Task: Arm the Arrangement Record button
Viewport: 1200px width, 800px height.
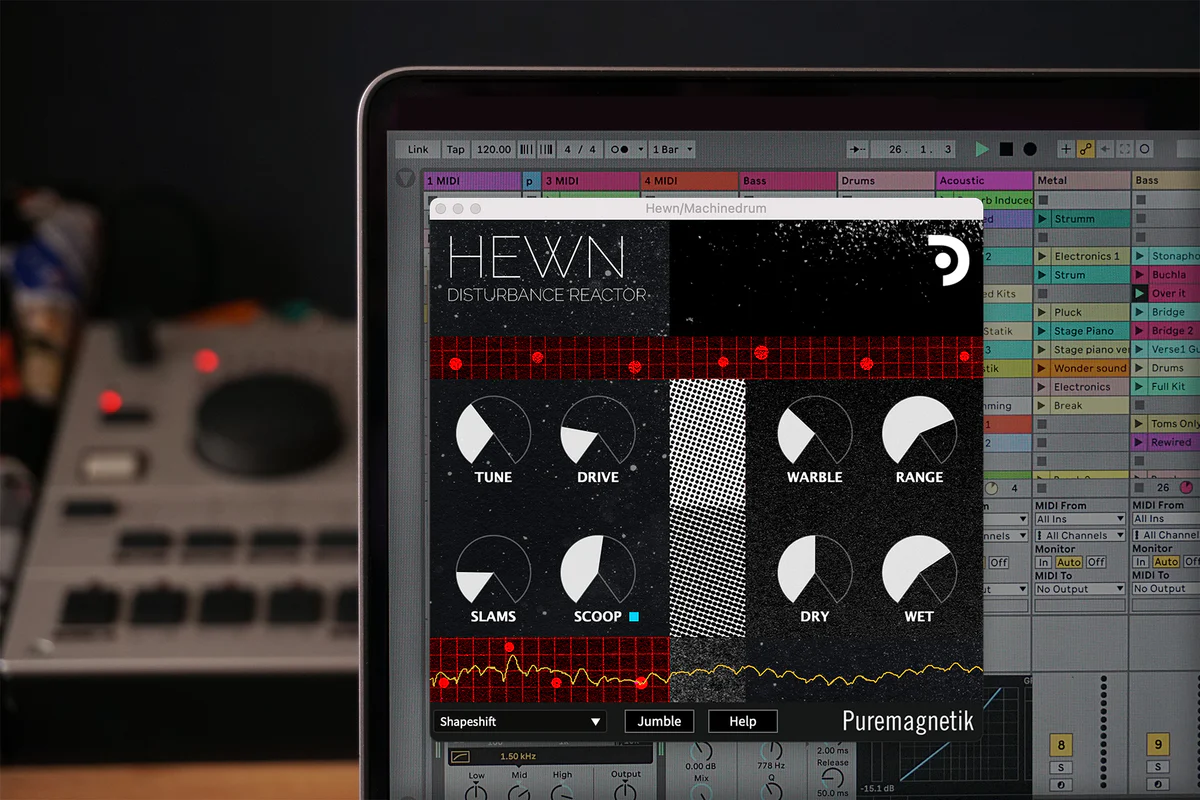Action: pyautogui.click(x=1030, y=149)
